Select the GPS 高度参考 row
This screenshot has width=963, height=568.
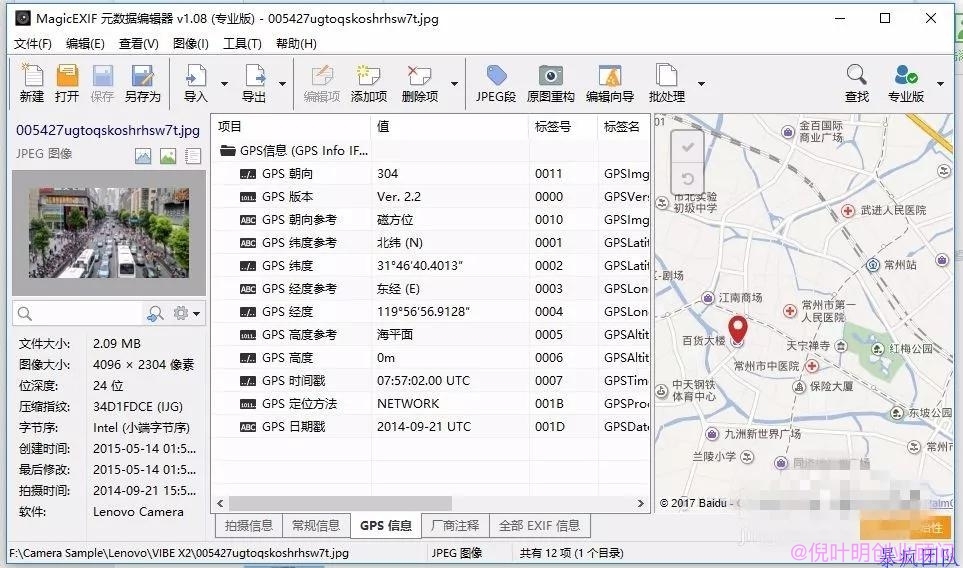(x=431, y=335)
